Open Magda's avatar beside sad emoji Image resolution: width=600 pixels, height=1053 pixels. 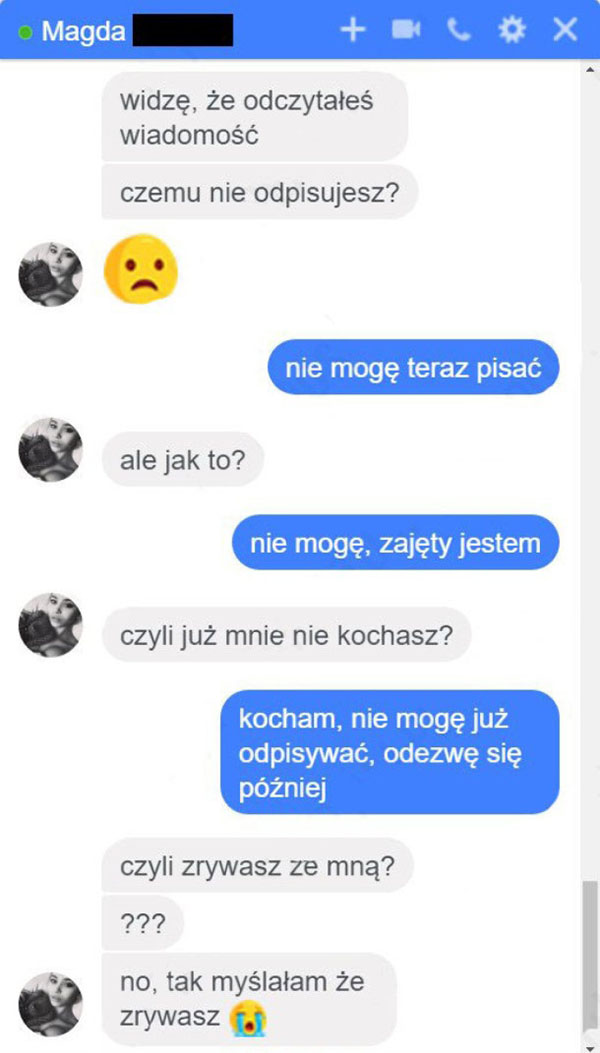click(x=50, y=274)
